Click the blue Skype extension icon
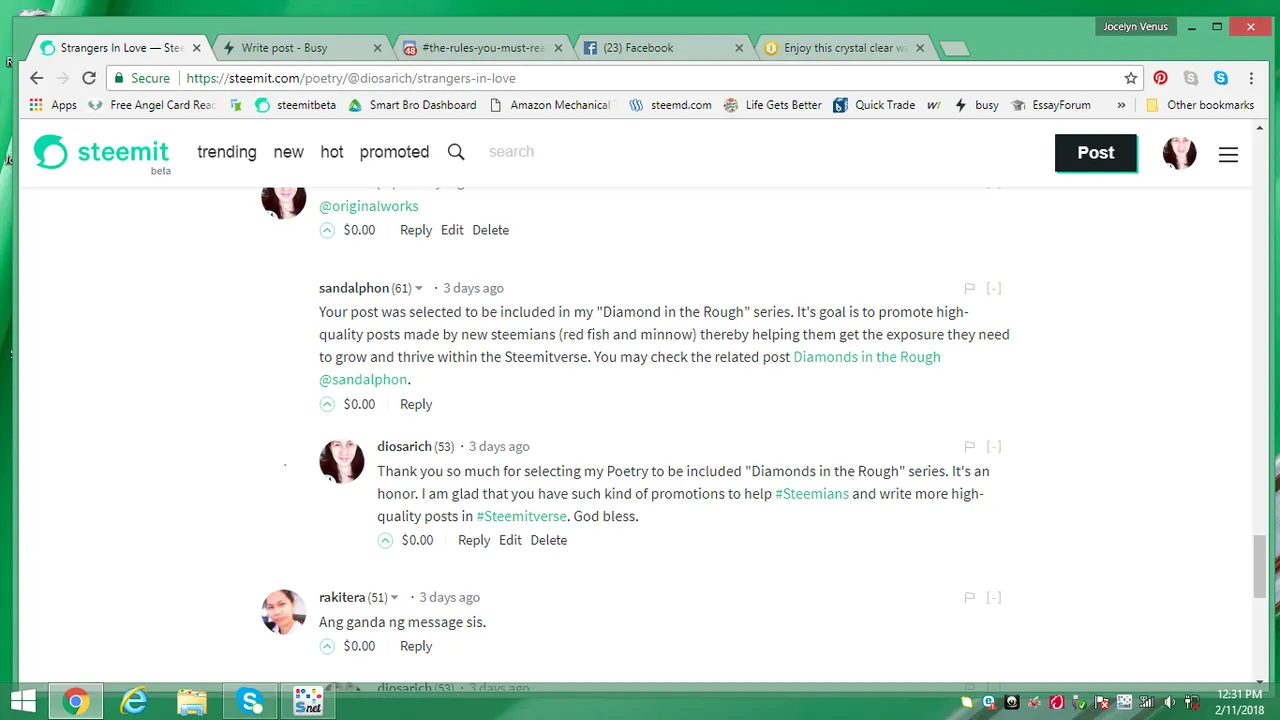Viewport: 1280px width, 720px height. point(1221,78)
